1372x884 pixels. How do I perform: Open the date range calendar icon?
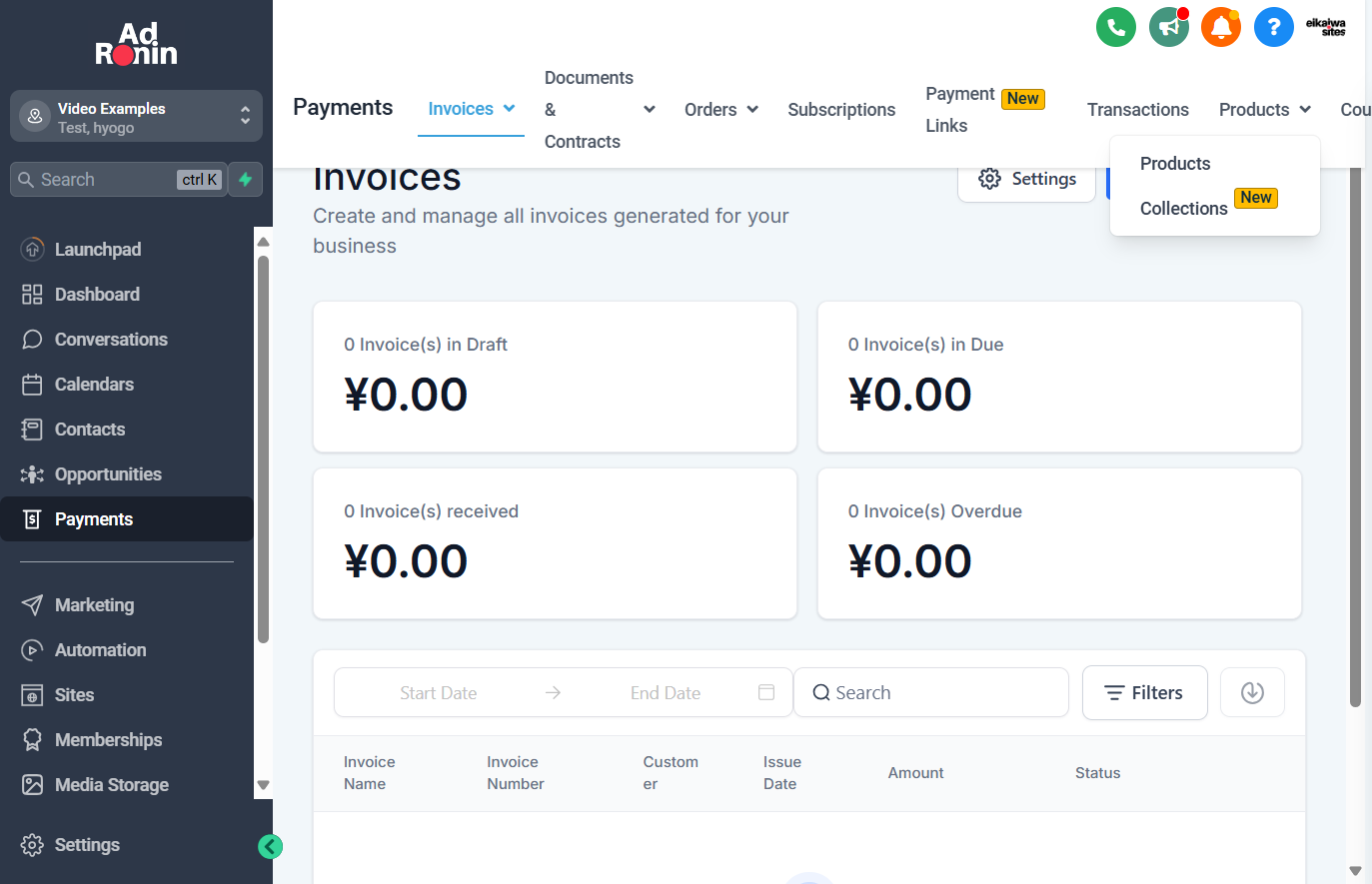tap(766, 692)
